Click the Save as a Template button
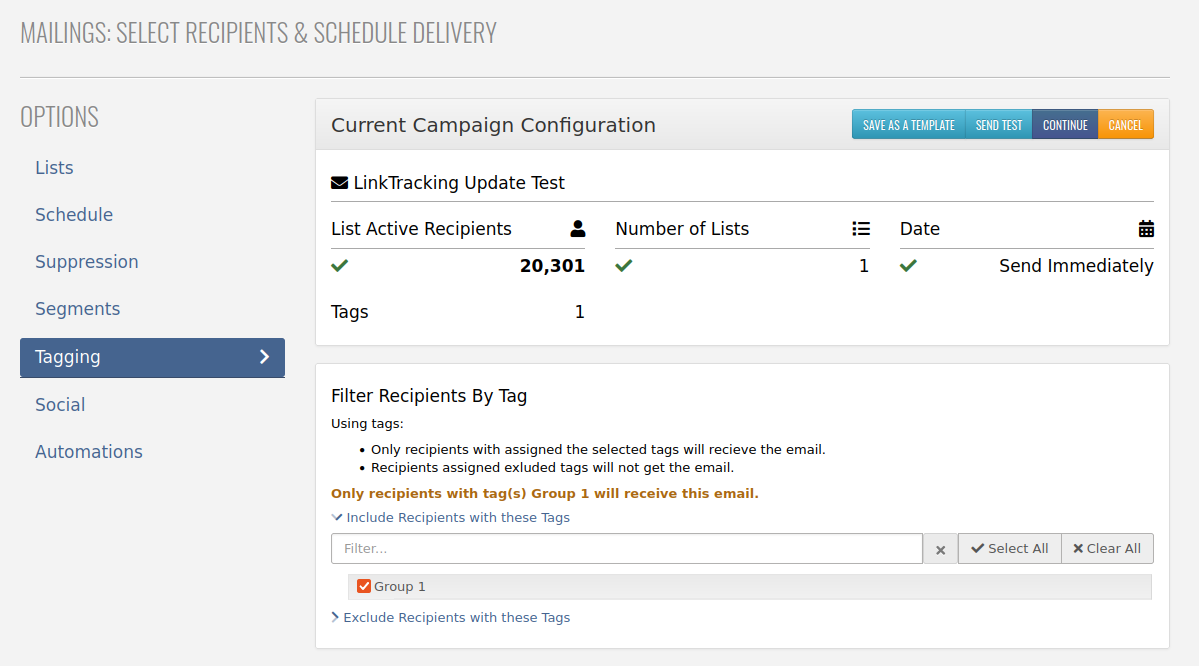Viewport: 1199px width, 666px height. [x=908, y=125]
